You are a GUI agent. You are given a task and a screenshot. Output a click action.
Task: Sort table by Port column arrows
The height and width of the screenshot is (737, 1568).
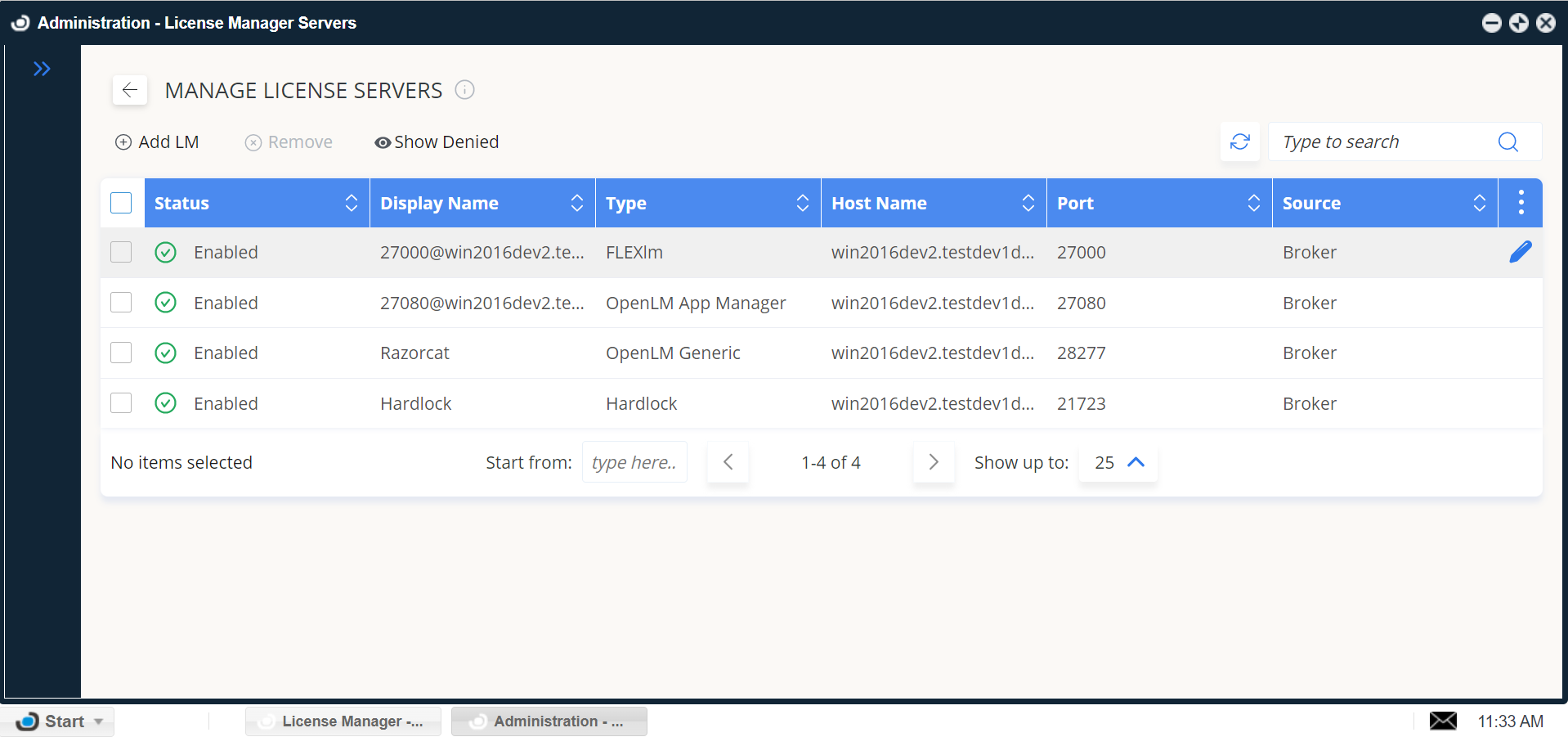tap(1253, 203)
